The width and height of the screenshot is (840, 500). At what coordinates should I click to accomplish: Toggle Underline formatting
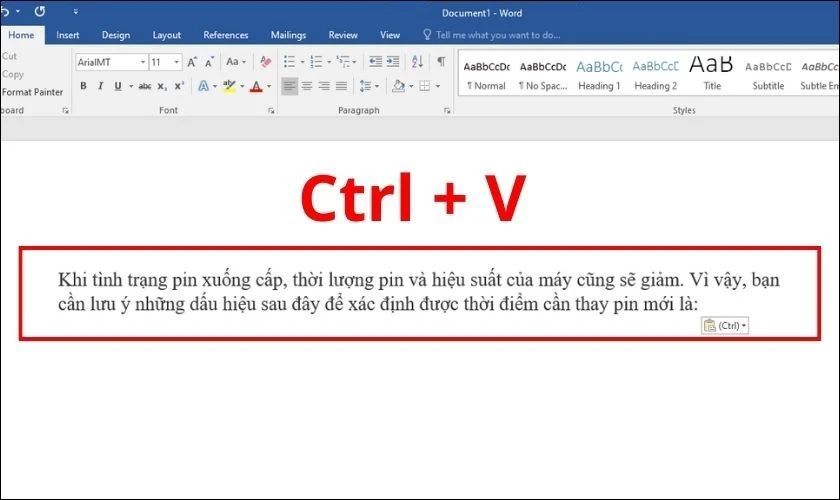118,86
